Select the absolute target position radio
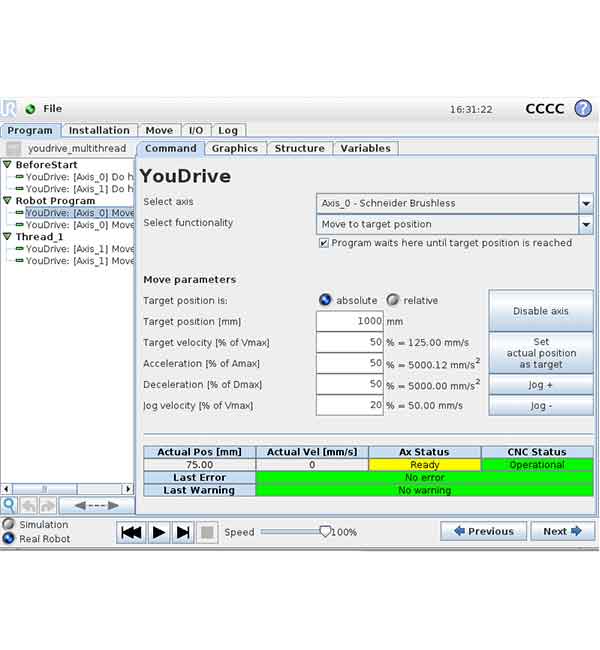Viewport: 600px width, 650px height. pyautogui.click(x=325, y=299)
